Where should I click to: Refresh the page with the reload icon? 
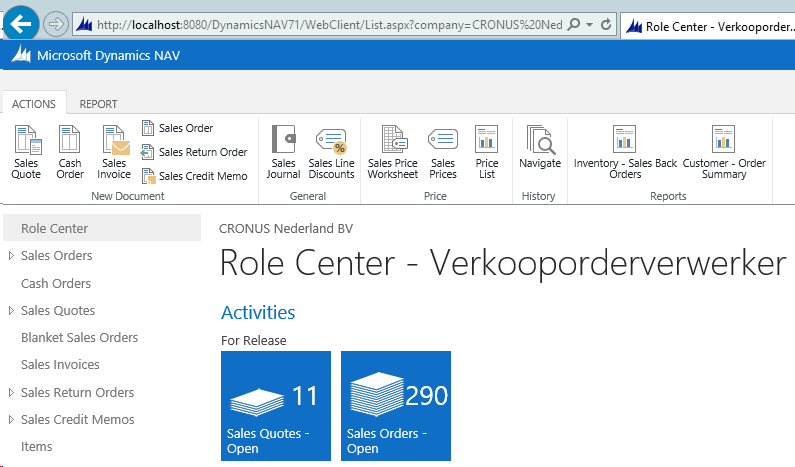click(x=606, y=24)
